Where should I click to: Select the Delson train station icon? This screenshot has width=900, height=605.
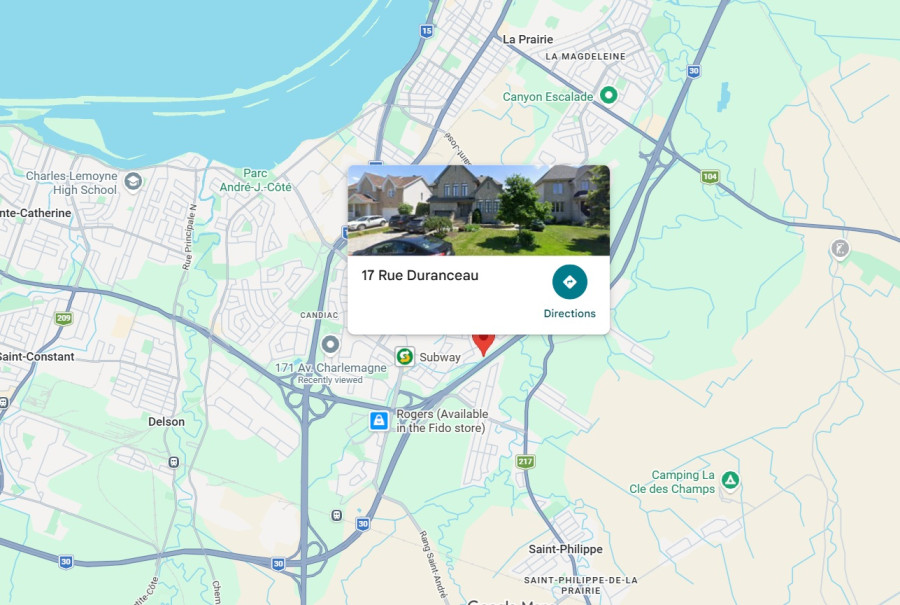173,462
